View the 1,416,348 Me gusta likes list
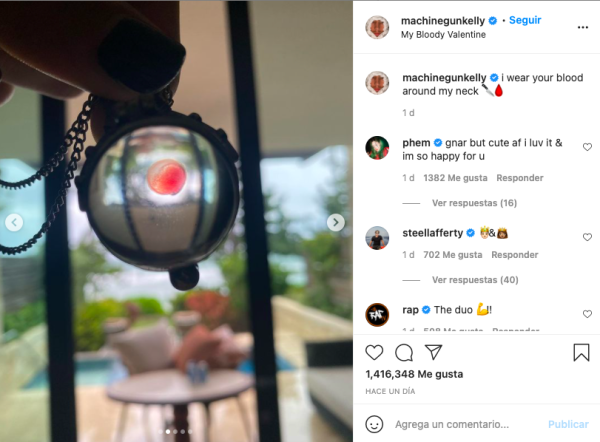This screenshot has width=600, height=442. 414,374
